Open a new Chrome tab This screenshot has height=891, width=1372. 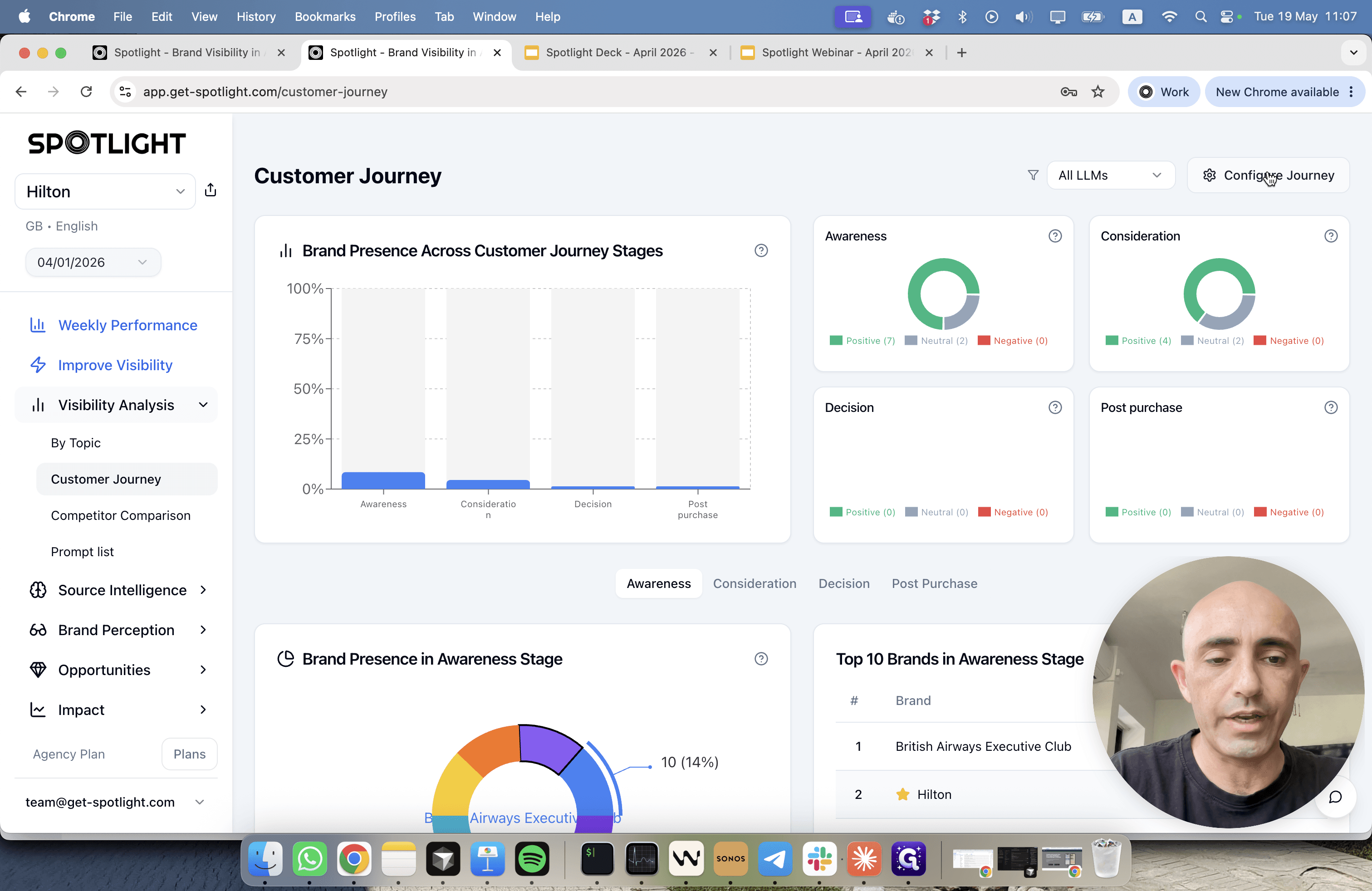click(x=961, y=53)
